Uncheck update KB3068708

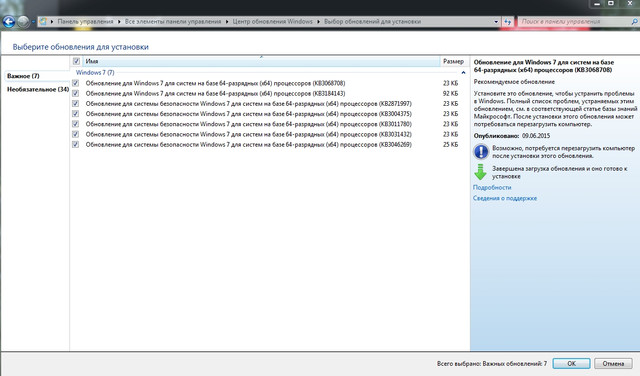click(x=76, y=83)
